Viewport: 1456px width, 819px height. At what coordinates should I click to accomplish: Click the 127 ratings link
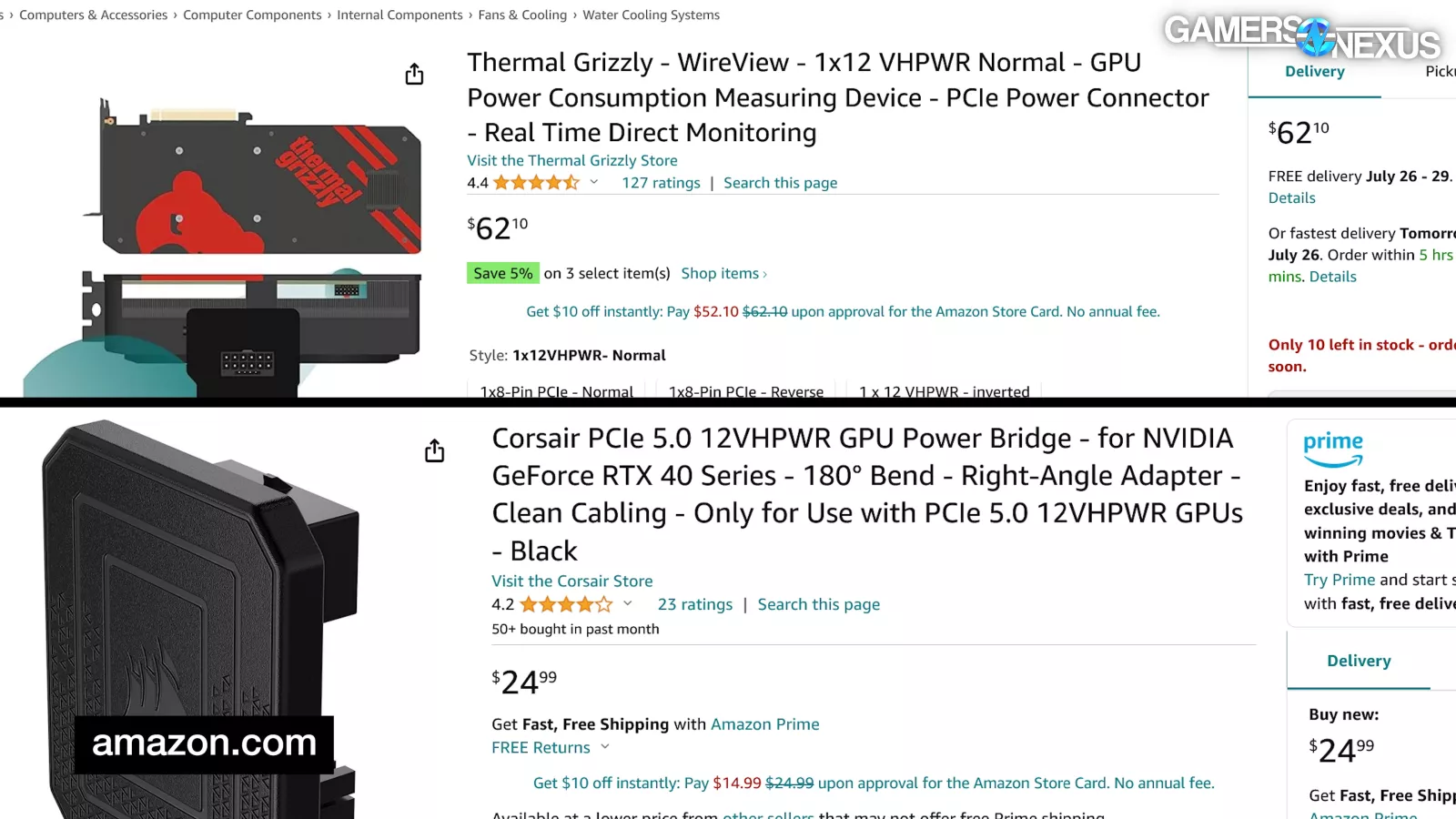coord(661,183)
